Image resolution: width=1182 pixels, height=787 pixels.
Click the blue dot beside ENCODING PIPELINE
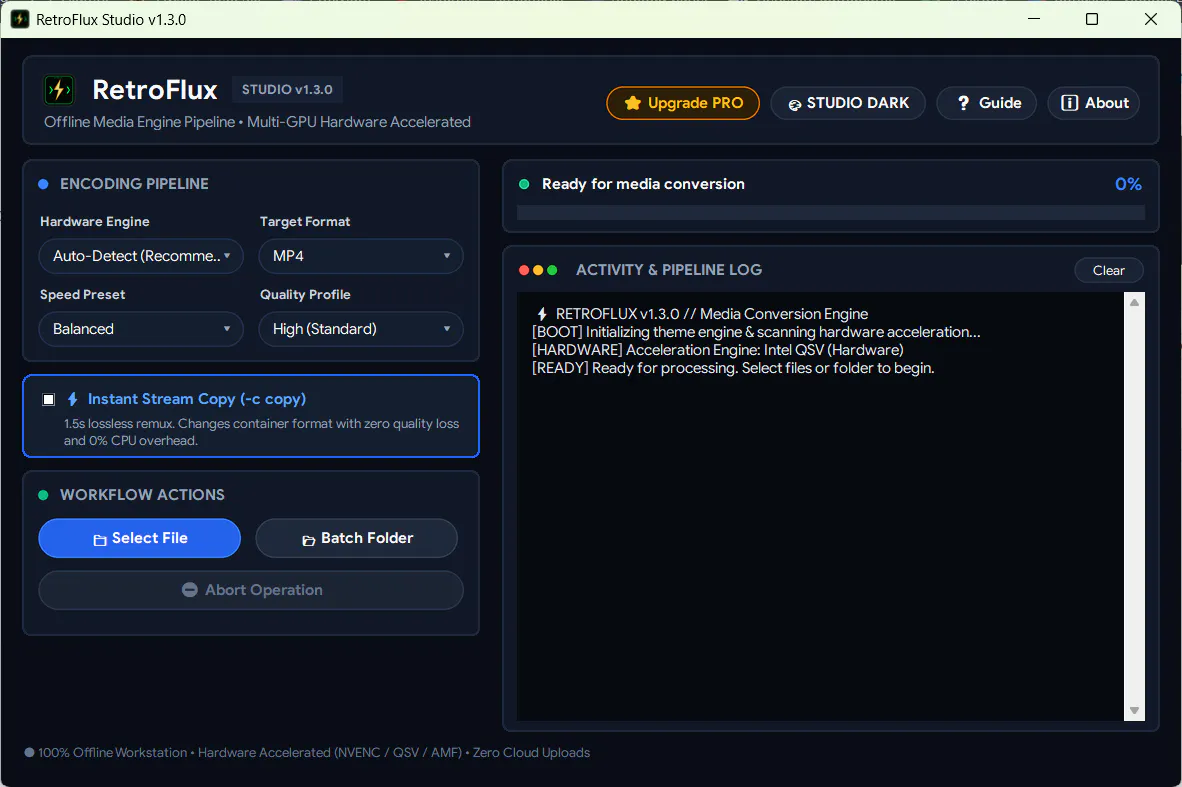[x=43, y=184]
